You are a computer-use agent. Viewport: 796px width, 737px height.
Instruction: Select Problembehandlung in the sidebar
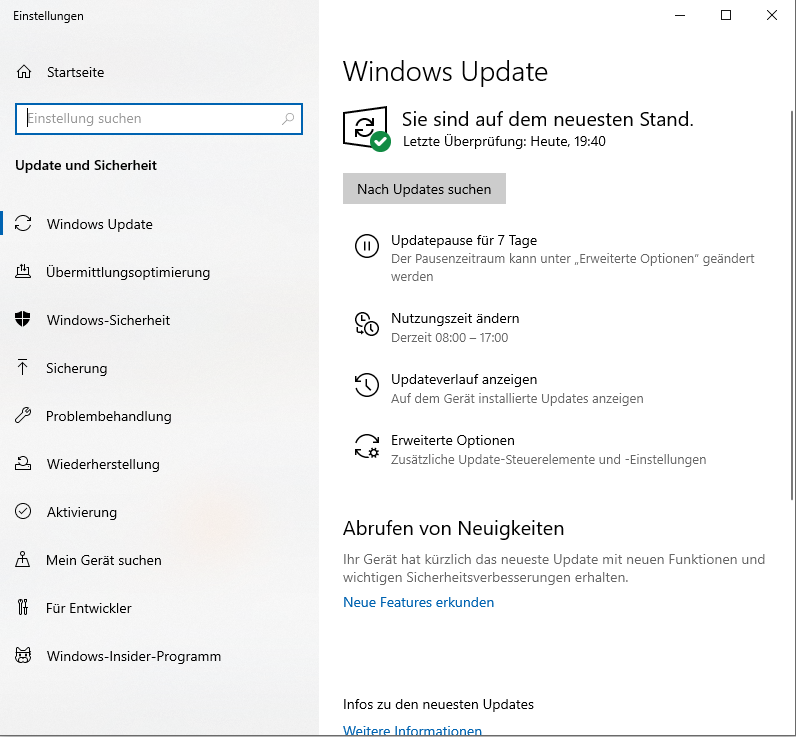(109, 416)
